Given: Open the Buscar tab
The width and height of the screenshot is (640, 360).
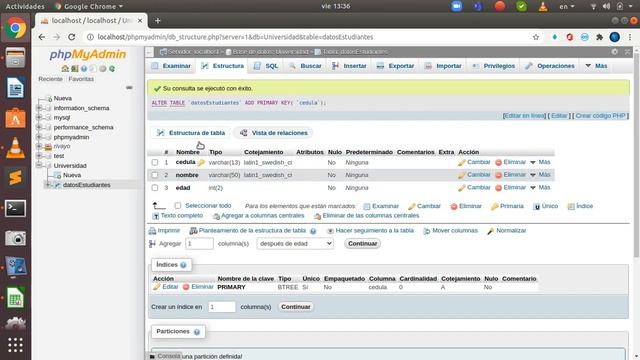Looking at the screenshot, I should (x=305, y=66).
